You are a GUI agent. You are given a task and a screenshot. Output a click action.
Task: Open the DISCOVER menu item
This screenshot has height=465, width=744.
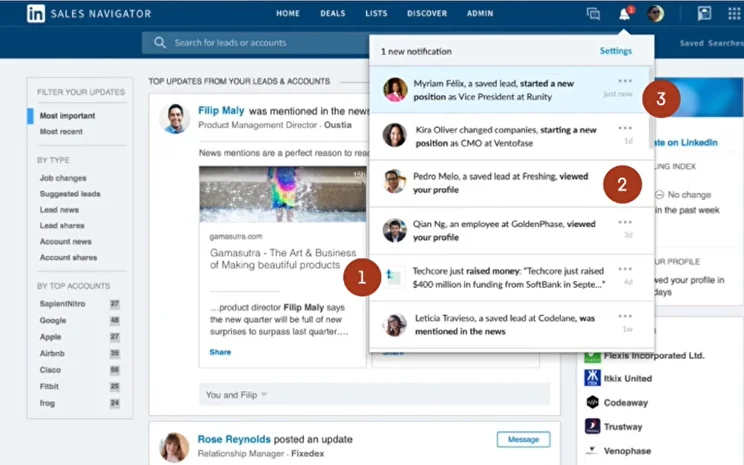pos(427,13)
